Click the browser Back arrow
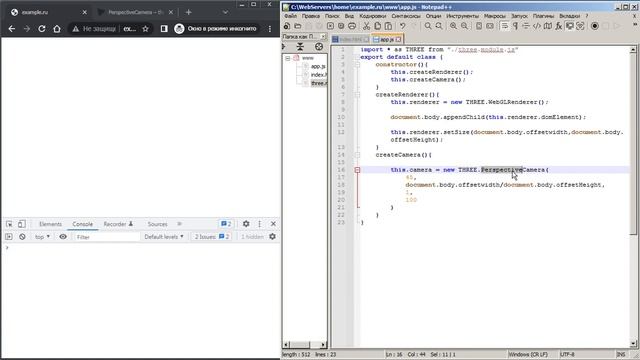 (x=12, y=29)
